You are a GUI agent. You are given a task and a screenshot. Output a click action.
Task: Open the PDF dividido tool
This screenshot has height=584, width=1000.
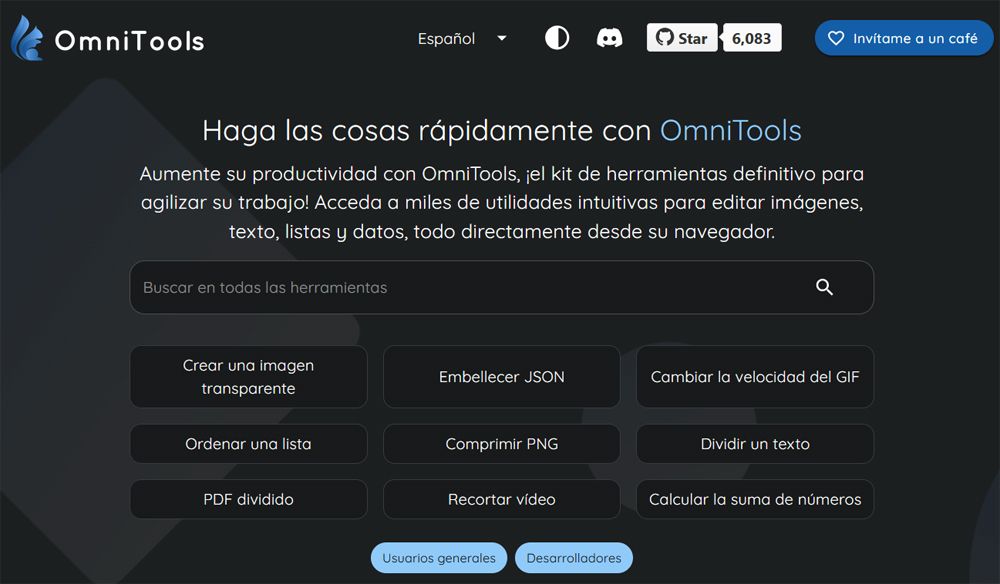[x=249, y=499]
